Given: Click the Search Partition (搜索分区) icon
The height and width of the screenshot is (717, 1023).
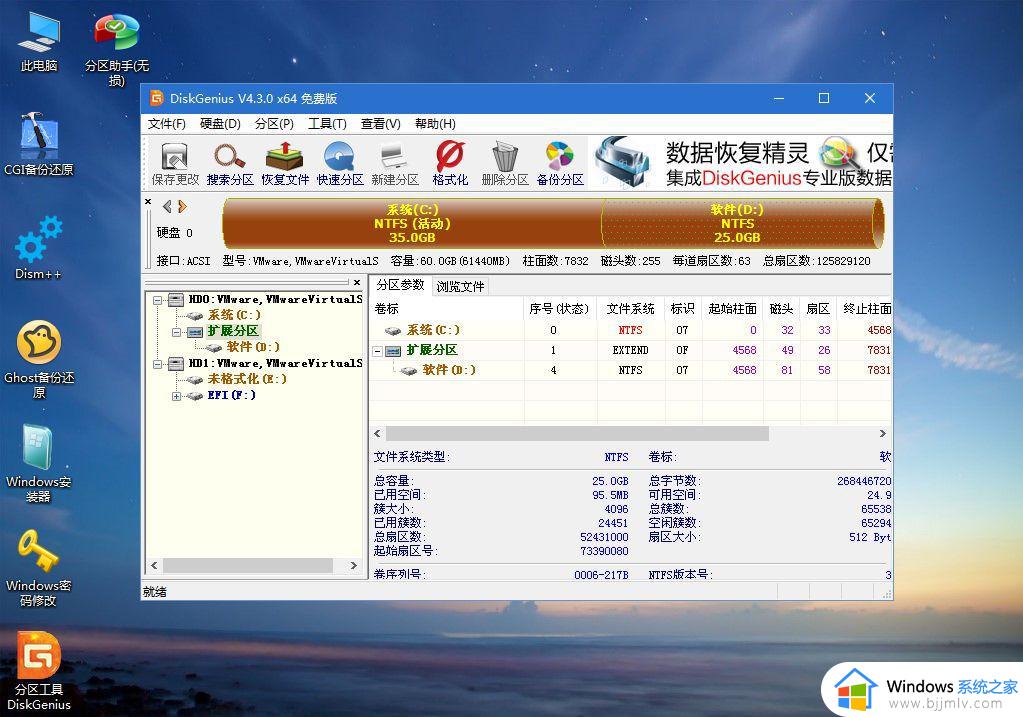Looking at the screenshot, I should 230,163.
